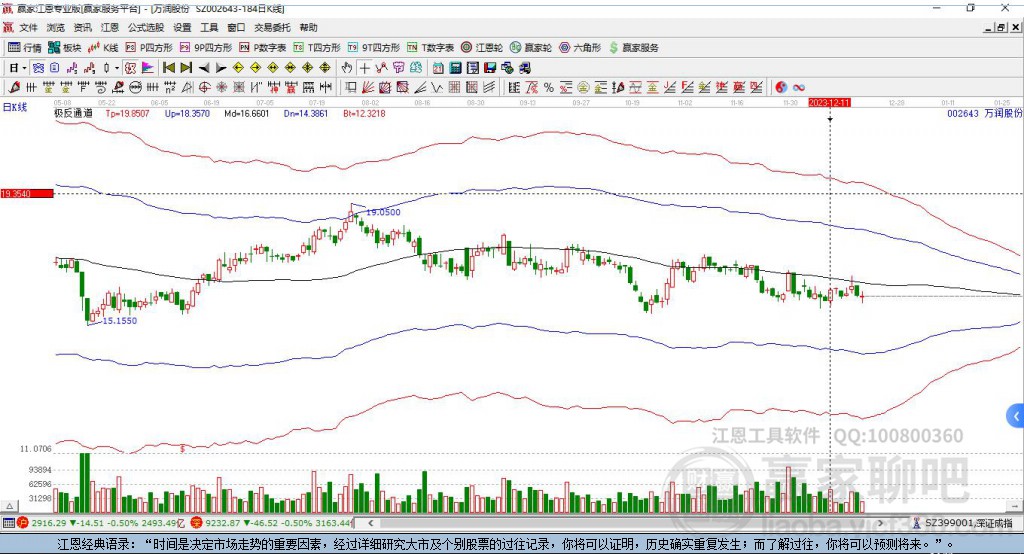
Task: Step chart right with black right arrow
Action: (x=221, y=68)
